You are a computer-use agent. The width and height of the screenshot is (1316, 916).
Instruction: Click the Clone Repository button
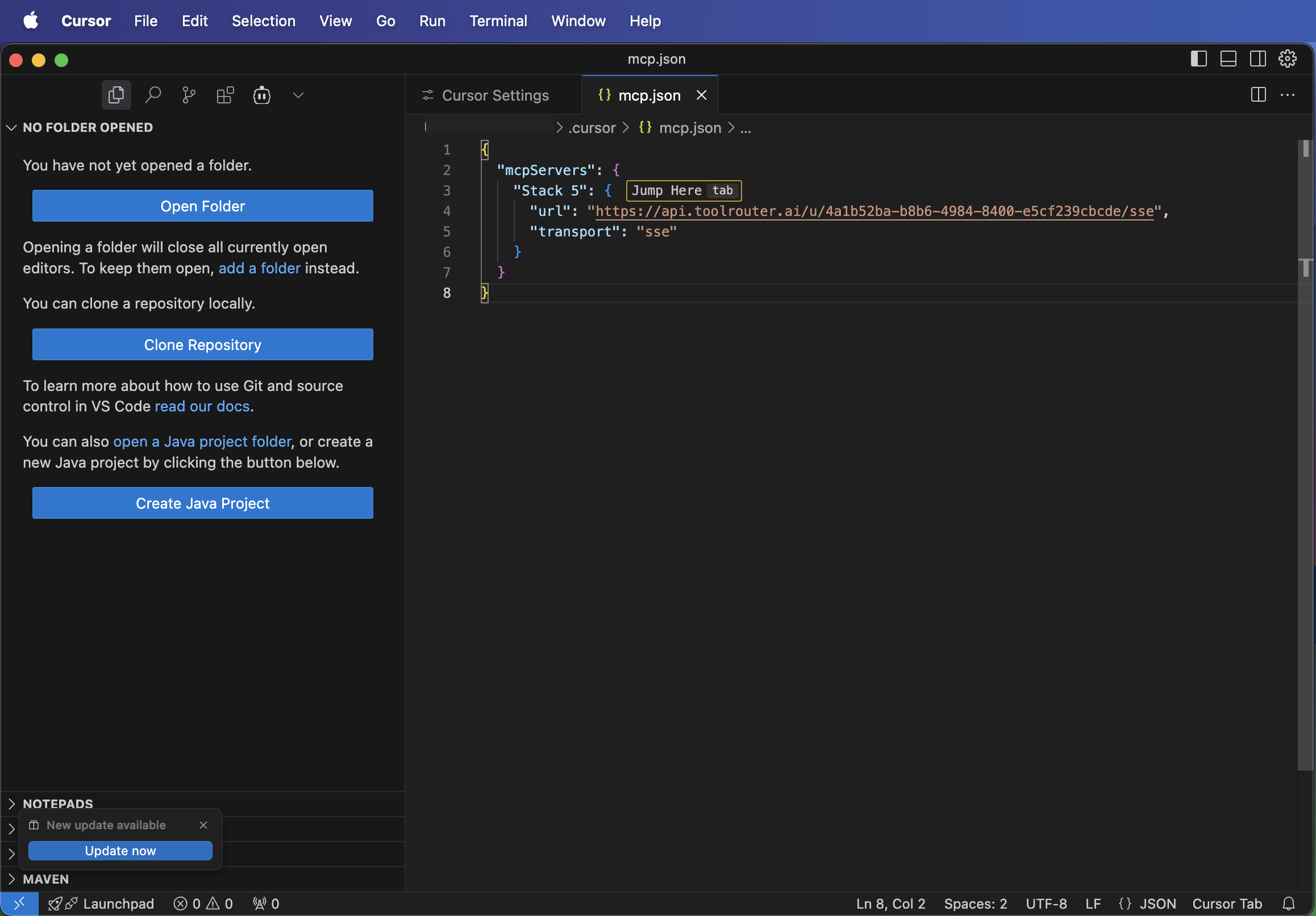pyautogui.click(x=202, y=344)
